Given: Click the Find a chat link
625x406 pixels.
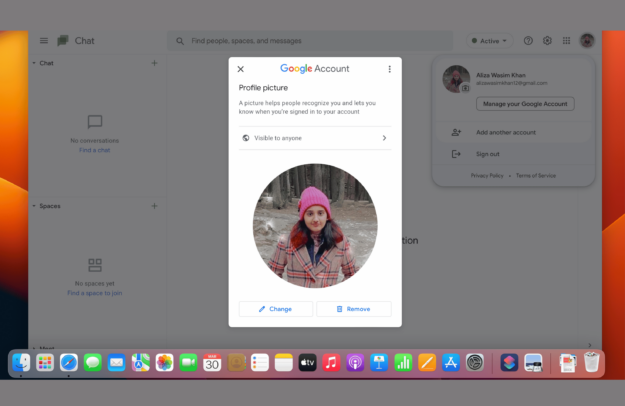Looking at the screenshot, I should point(94,150).
